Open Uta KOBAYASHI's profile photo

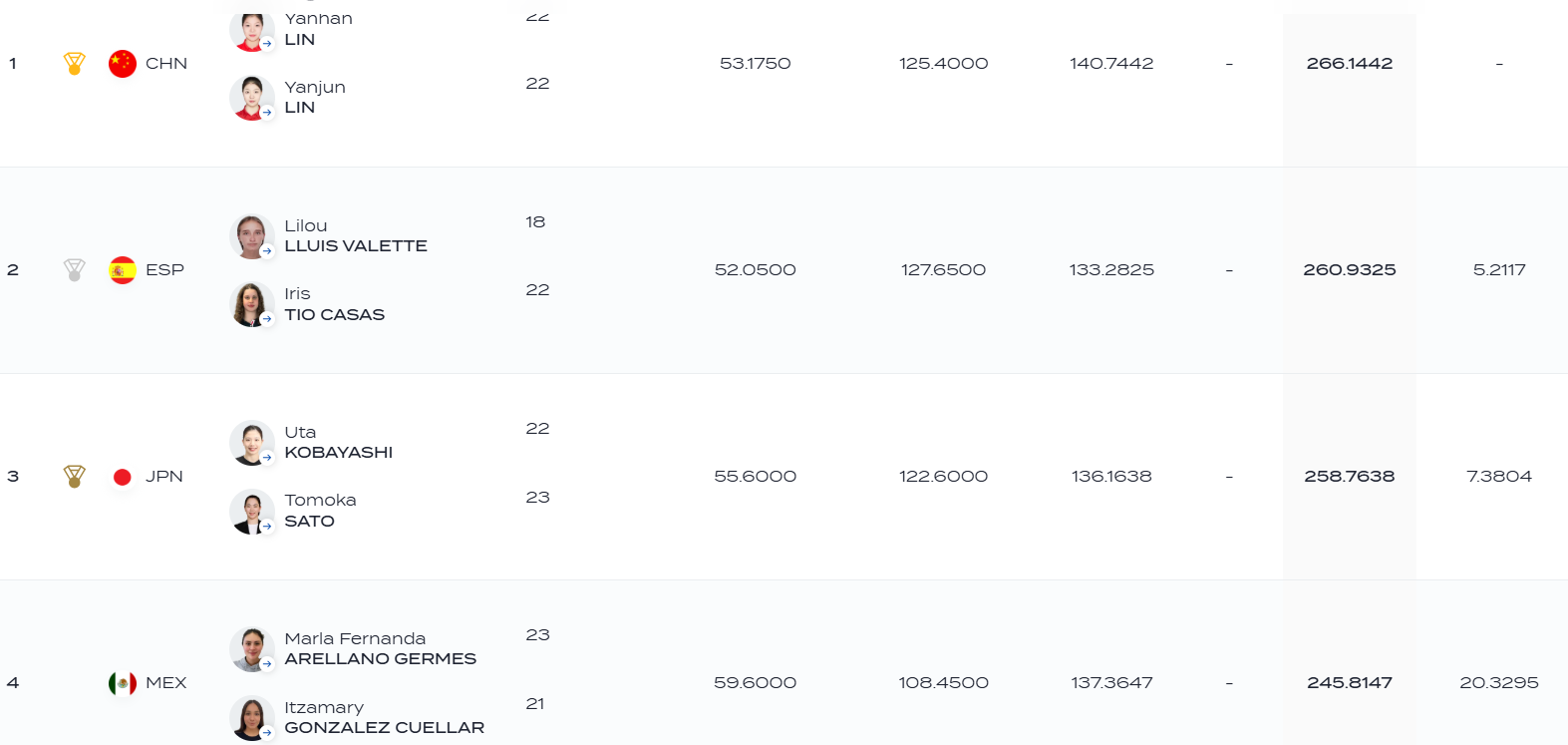(252, 443)
